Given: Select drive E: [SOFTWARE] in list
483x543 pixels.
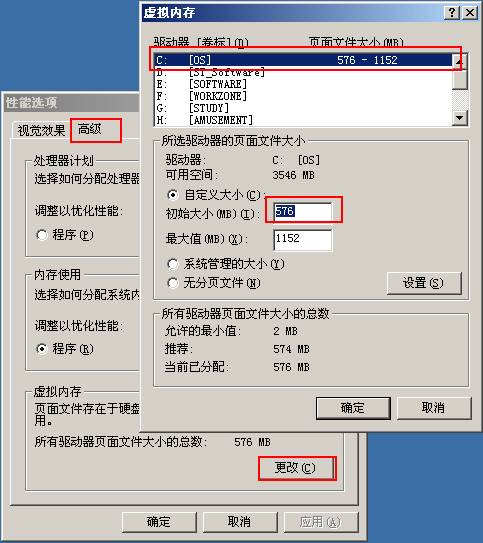Looking at the screenshot, I should coord(303,84).
